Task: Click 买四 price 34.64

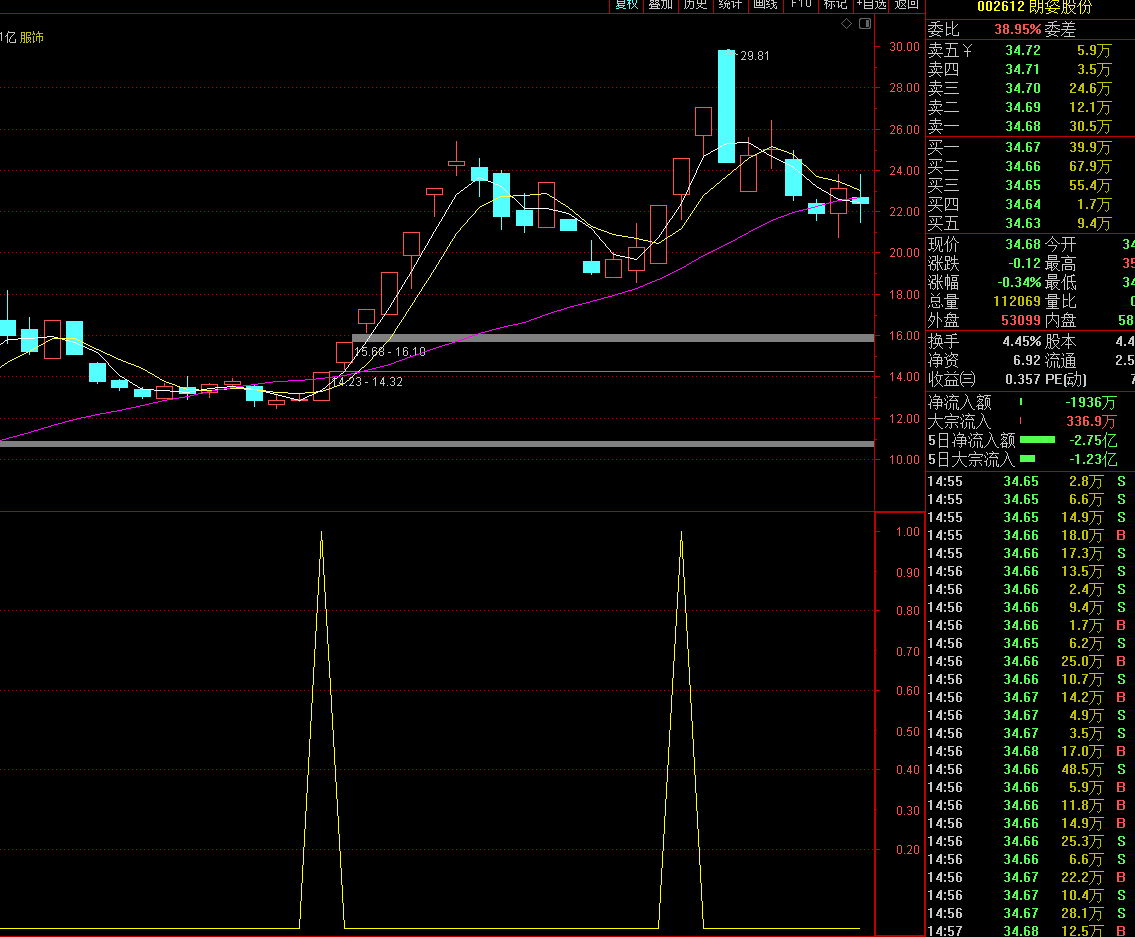Action: click(x=1023, y=204)
